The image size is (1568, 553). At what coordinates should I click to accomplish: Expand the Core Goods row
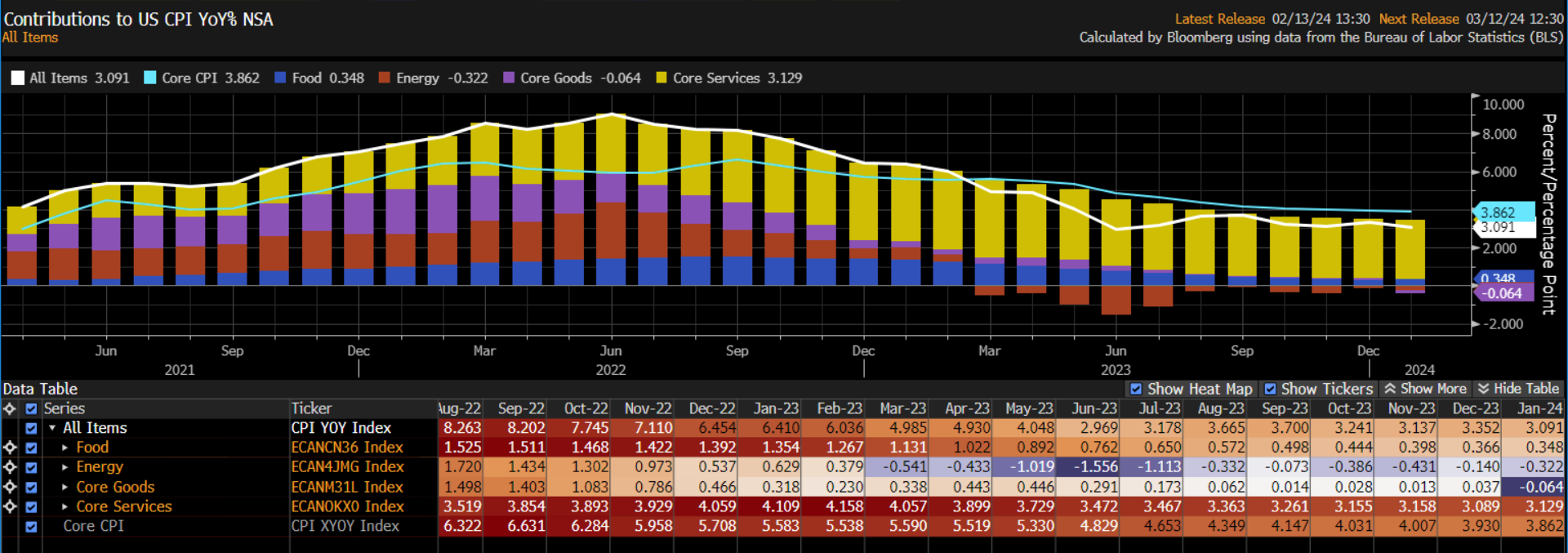pyautogui.click(x=65, y=487)
